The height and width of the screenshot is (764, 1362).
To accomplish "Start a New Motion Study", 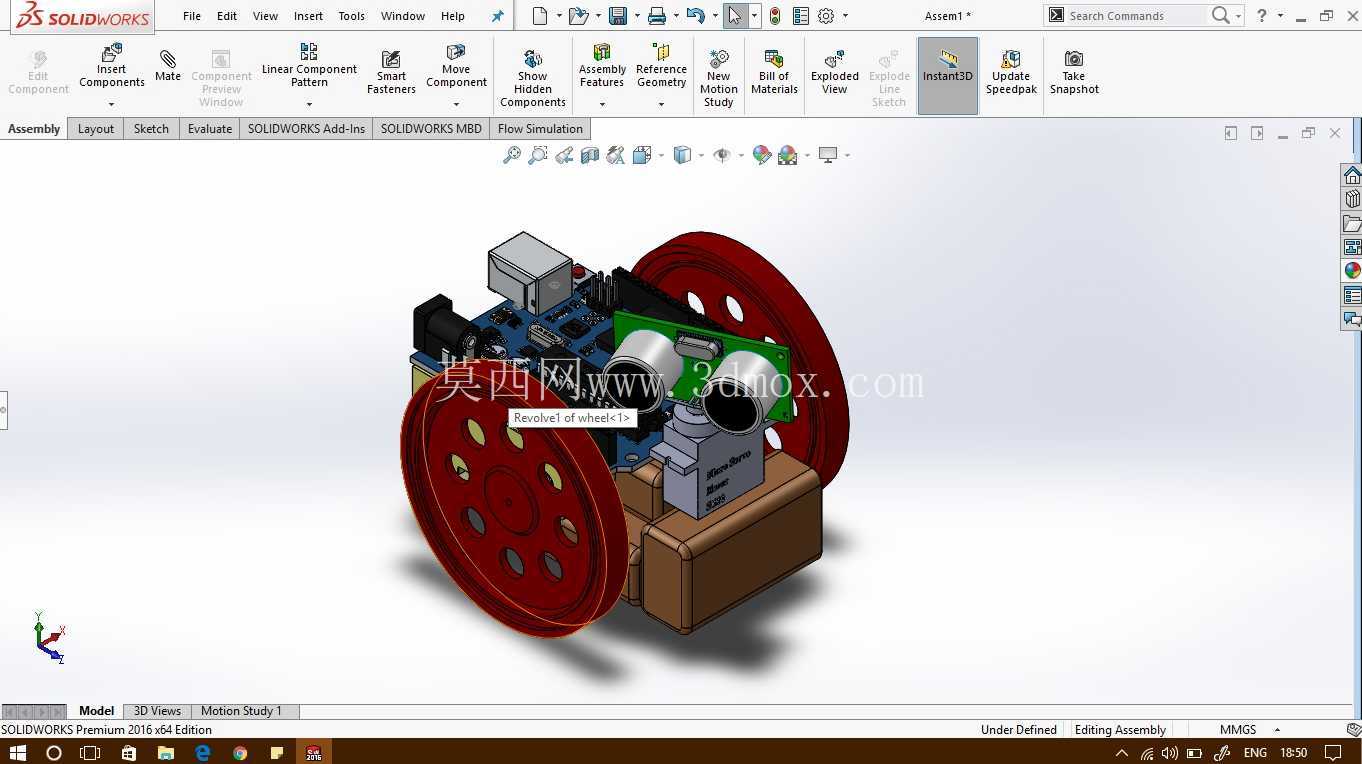I will (718, 78).
